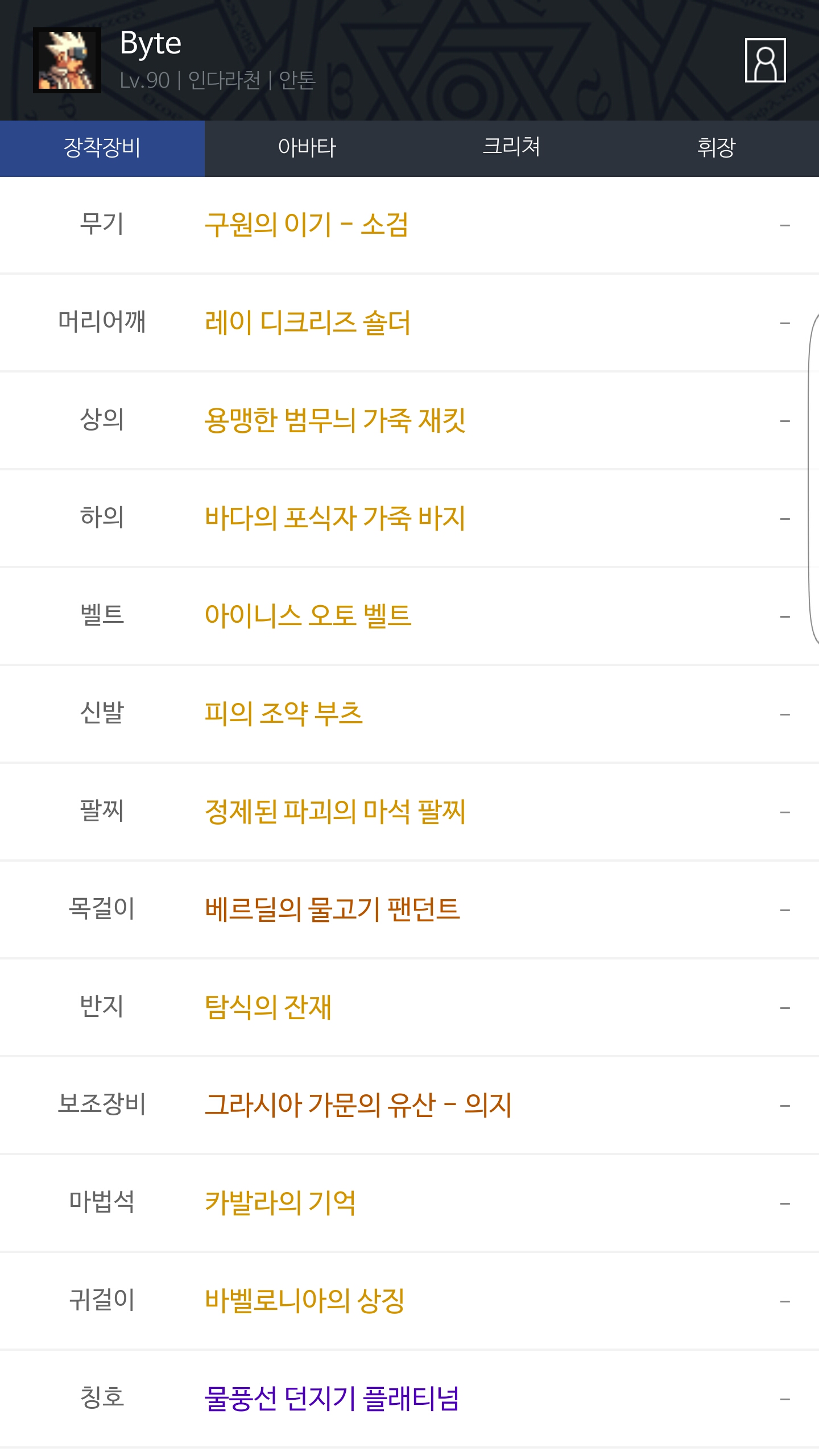Expand the 무기 row dash indicator
The width and height of the screenshot is (819, 1456).
pyautogui.click(x=785, y=225)
